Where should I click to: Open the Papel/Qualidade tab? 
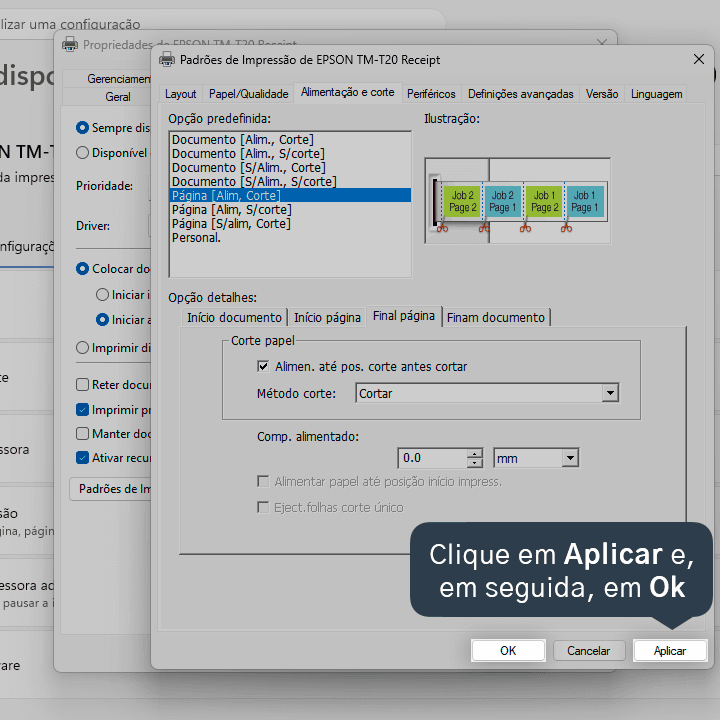248,94
